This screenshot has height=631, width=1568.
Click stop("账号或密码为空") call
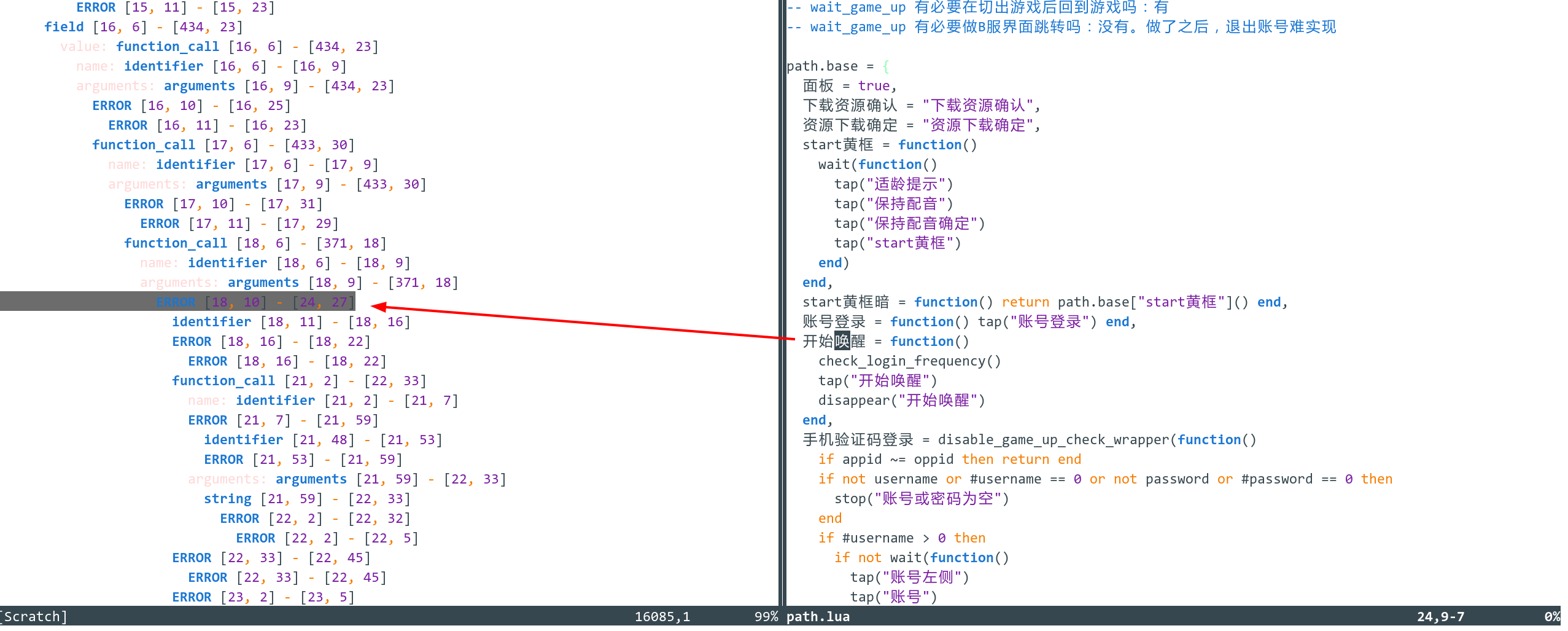coord(922,499)
